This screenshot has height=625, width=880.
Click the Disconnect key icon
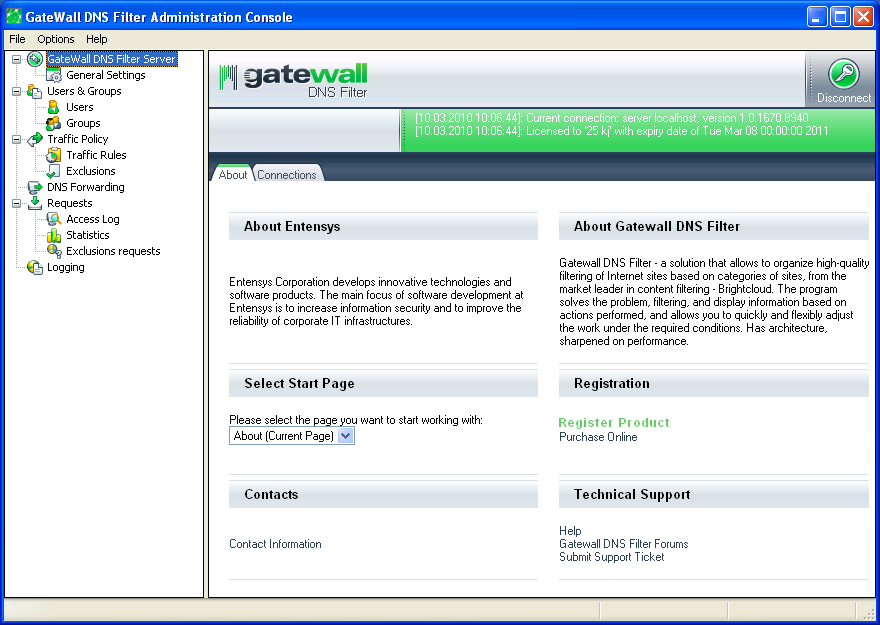[844, 73]
